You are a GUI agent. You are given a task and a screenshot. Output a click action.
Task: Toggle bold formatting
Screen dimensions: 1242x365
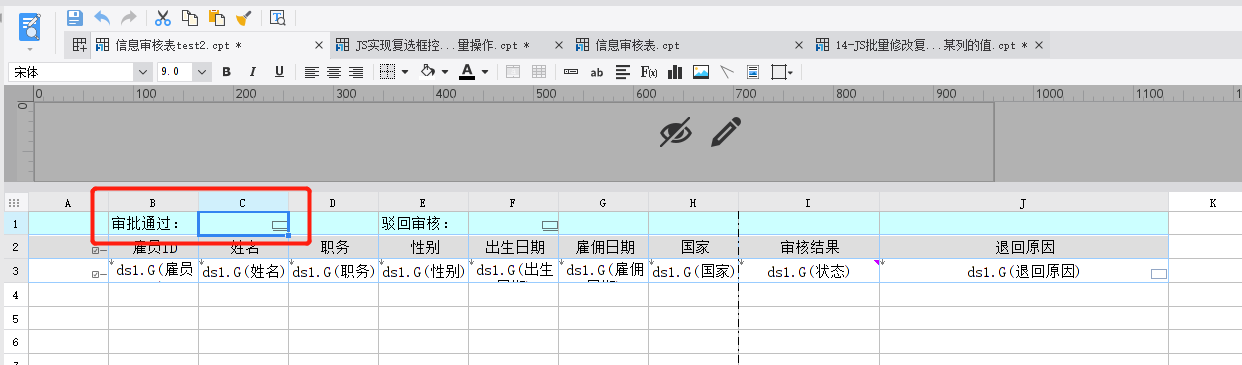(227, 72)
